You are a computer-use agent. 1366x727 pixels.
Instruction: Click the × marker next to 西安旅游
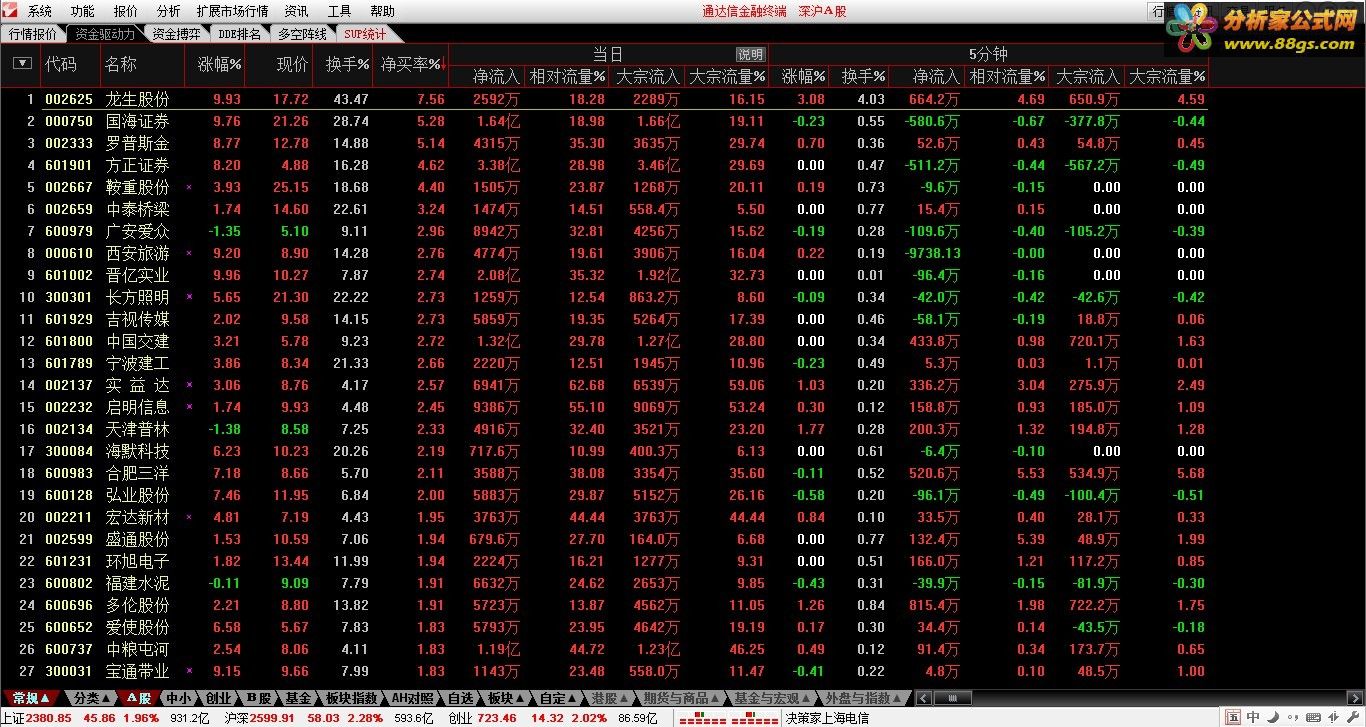pyautogui.click(x=188, y=254)
